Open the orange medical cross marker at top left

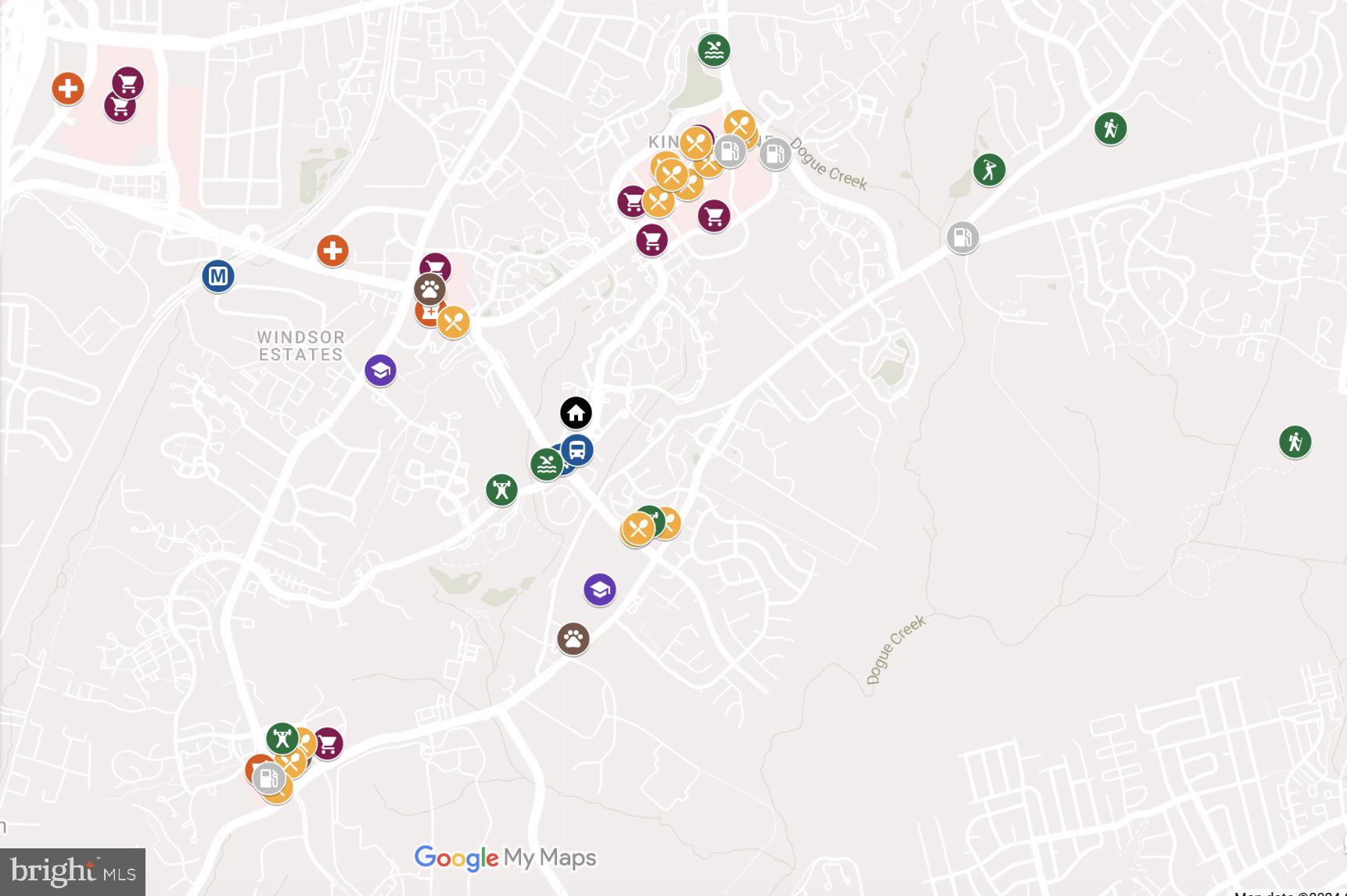click(68, 88)
